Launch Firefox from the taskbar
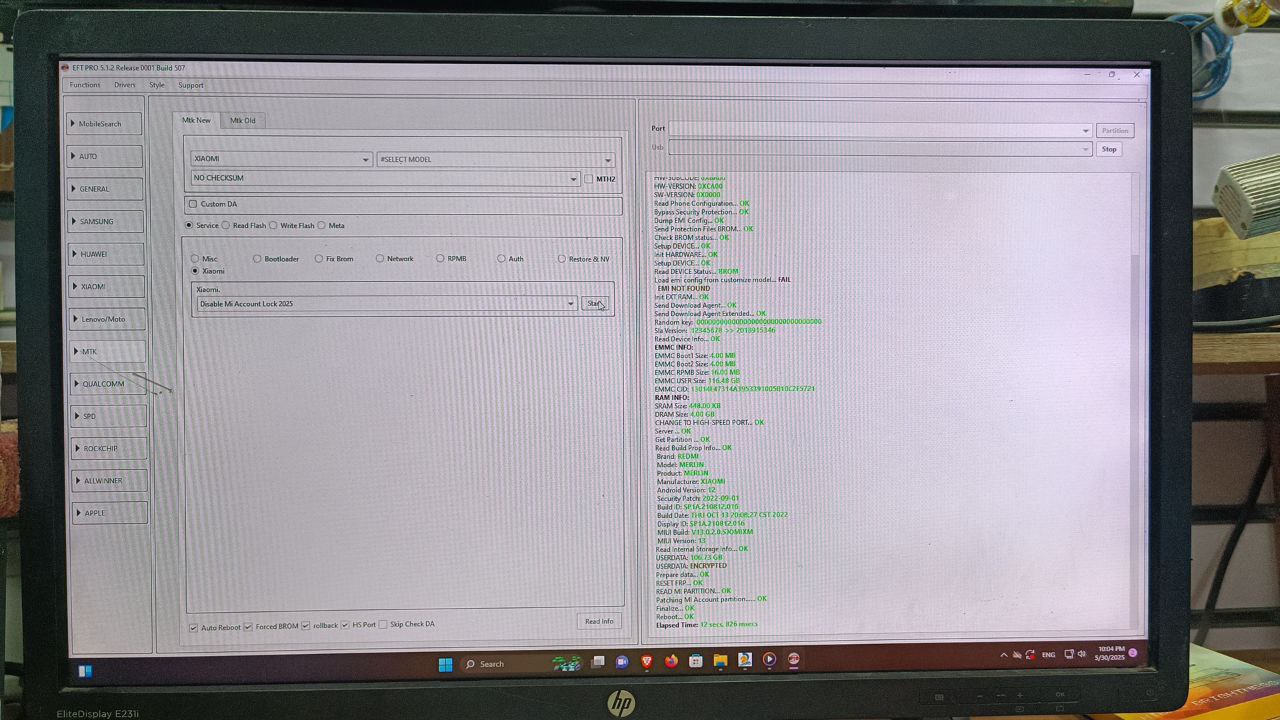 pyautogui.click(x=671, y=661)
